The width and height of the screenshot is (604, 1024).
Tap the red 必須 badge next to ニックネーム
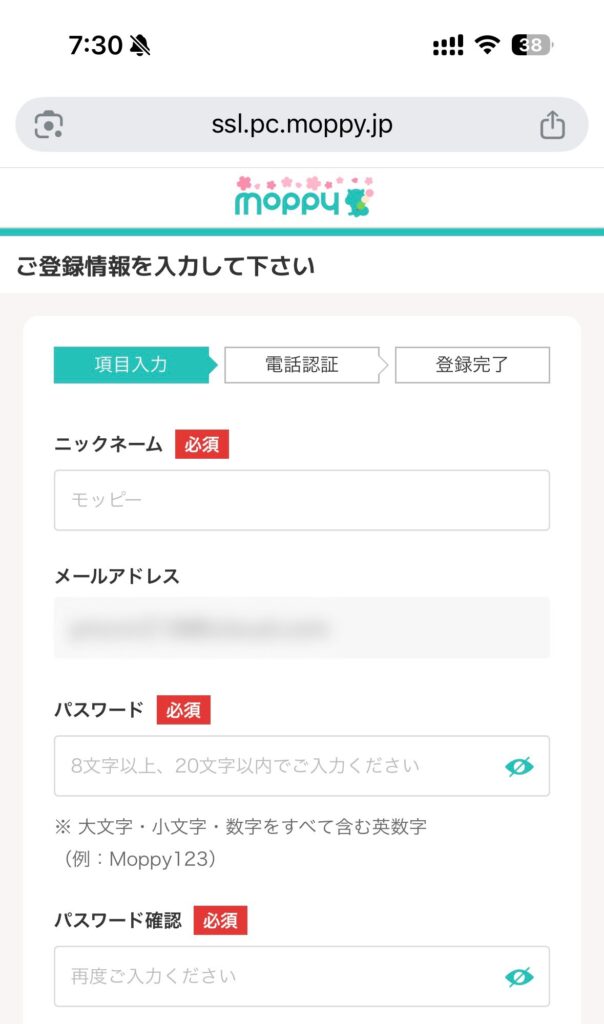point(204,445)
